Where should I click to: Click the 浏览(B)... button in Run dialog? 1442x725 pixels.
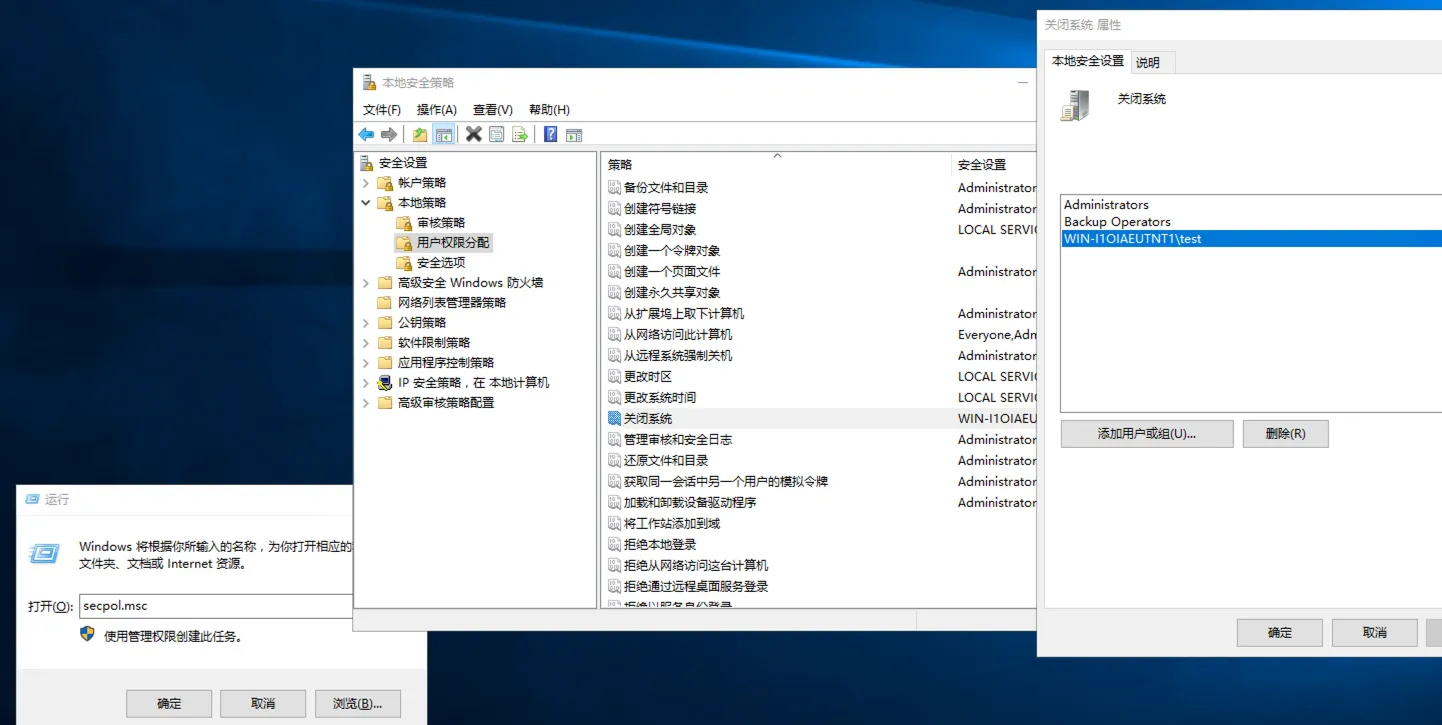[357, 703]
